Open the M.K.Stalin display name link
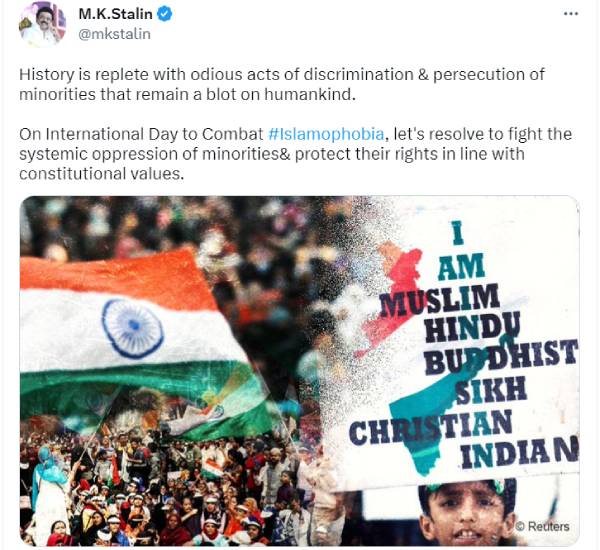The image size is (600, 550). click(x=115, y=14)
